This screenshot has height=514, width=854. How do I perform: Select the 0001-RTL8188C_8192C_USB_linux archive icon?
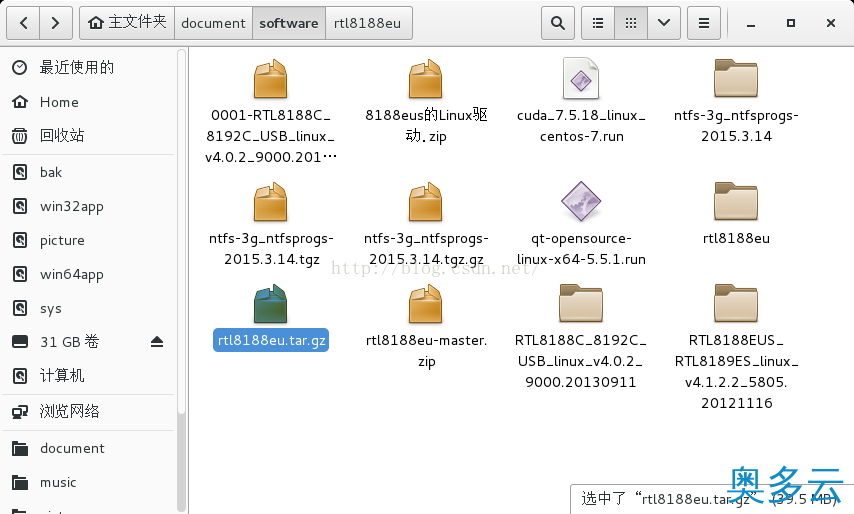(271, 79)
